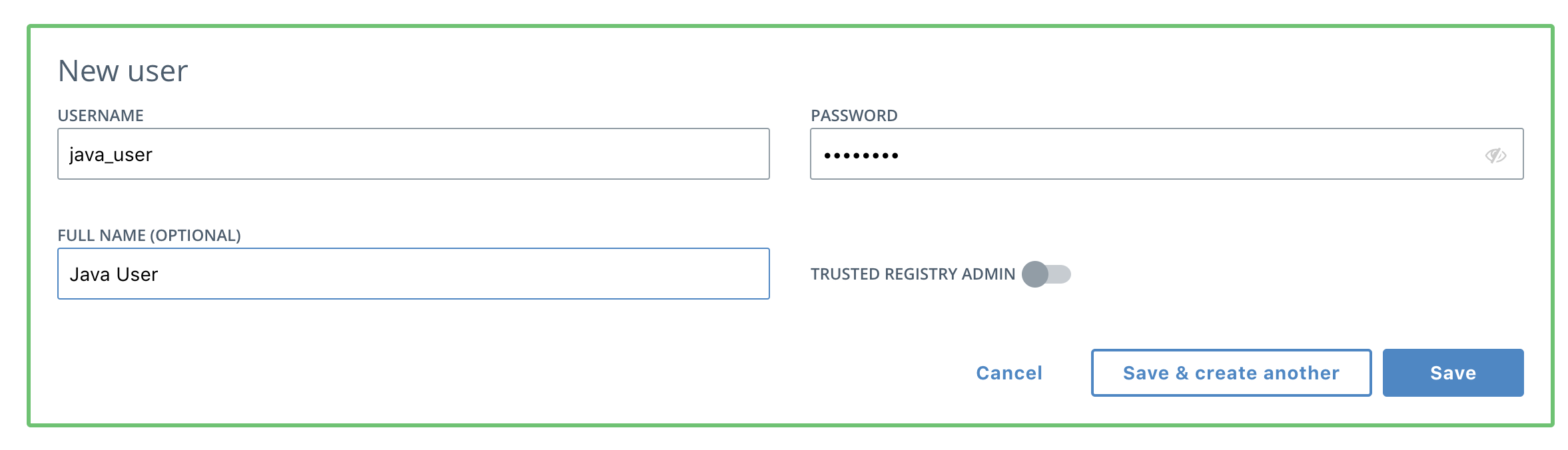Click the TRUSTED REGISTRY ADMIN label text
The width and height of the screenshot is (1568, 450).
913,274
